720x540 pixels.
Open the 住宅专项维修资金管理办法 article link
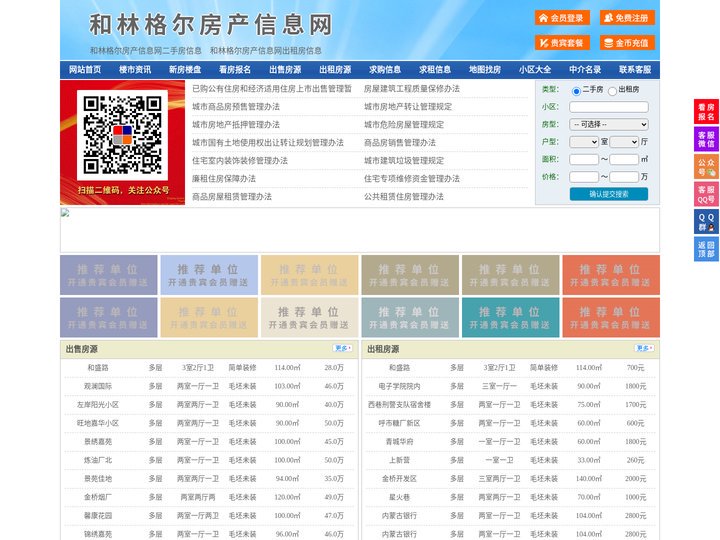pos(412,179)
